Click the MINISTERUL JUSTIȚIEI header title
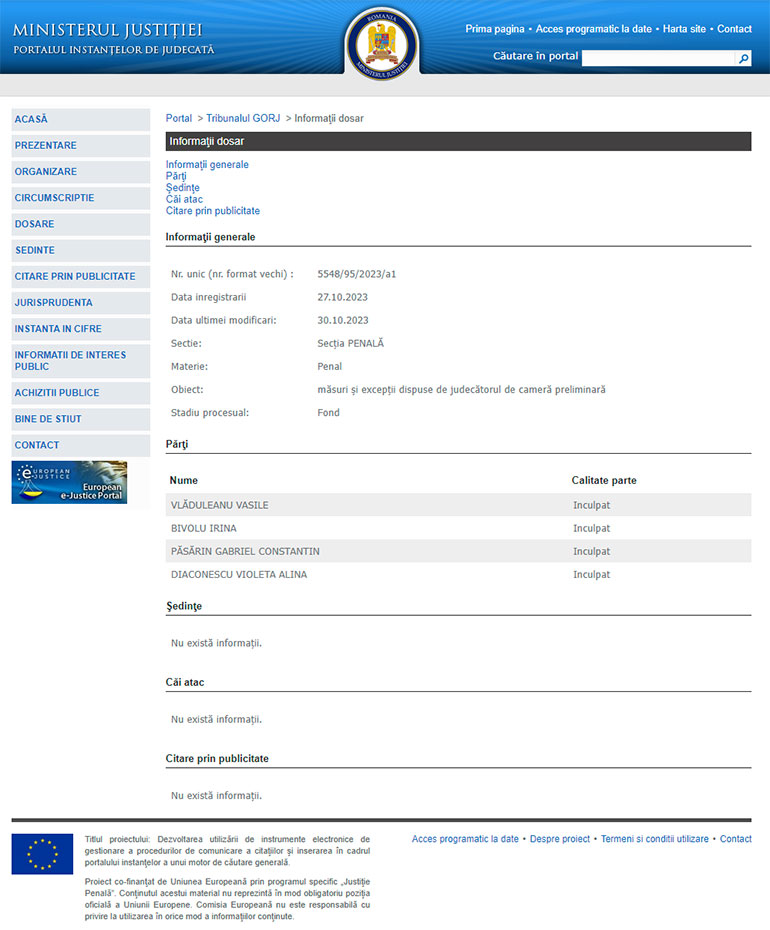 click(107, 30)
